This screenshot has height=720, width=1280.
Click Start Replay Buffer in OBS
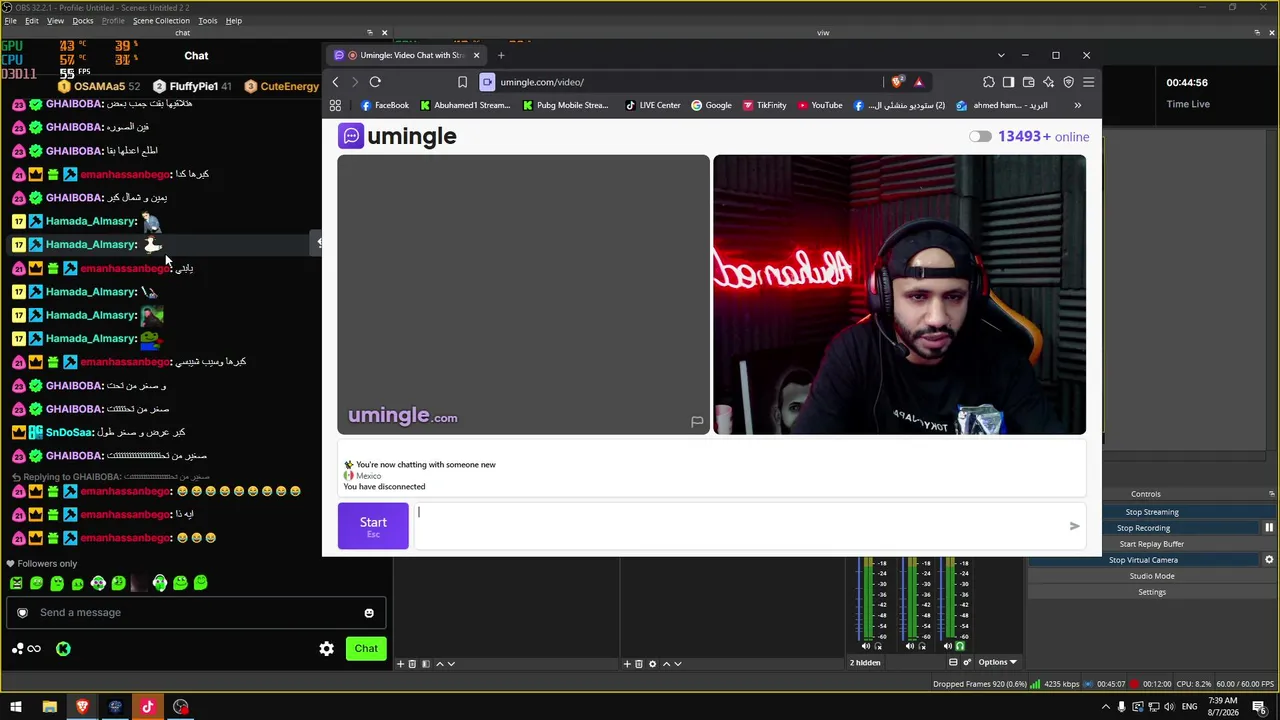point(1152,544)
